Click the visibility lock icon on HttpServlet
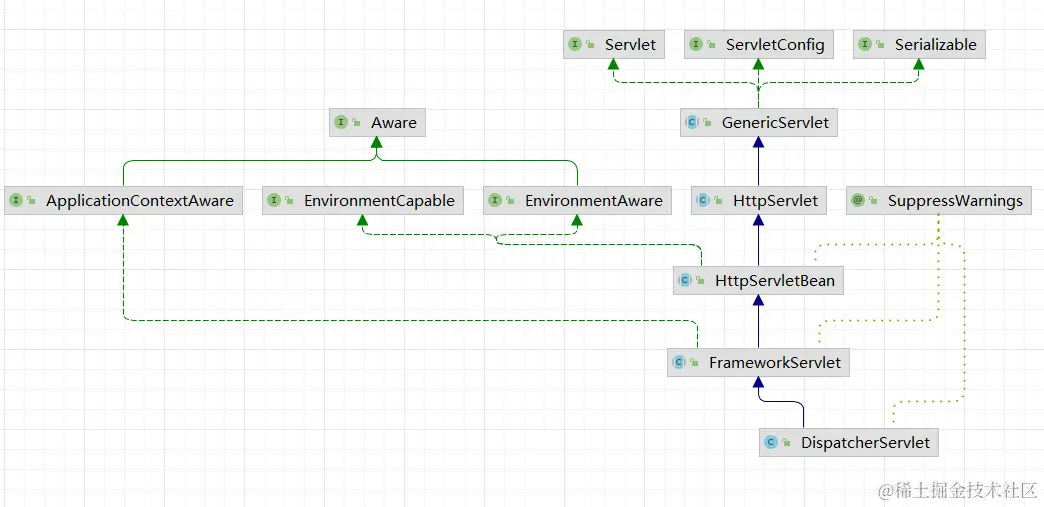This screenshot has height=507, width=1044. [x=719, y=201]
